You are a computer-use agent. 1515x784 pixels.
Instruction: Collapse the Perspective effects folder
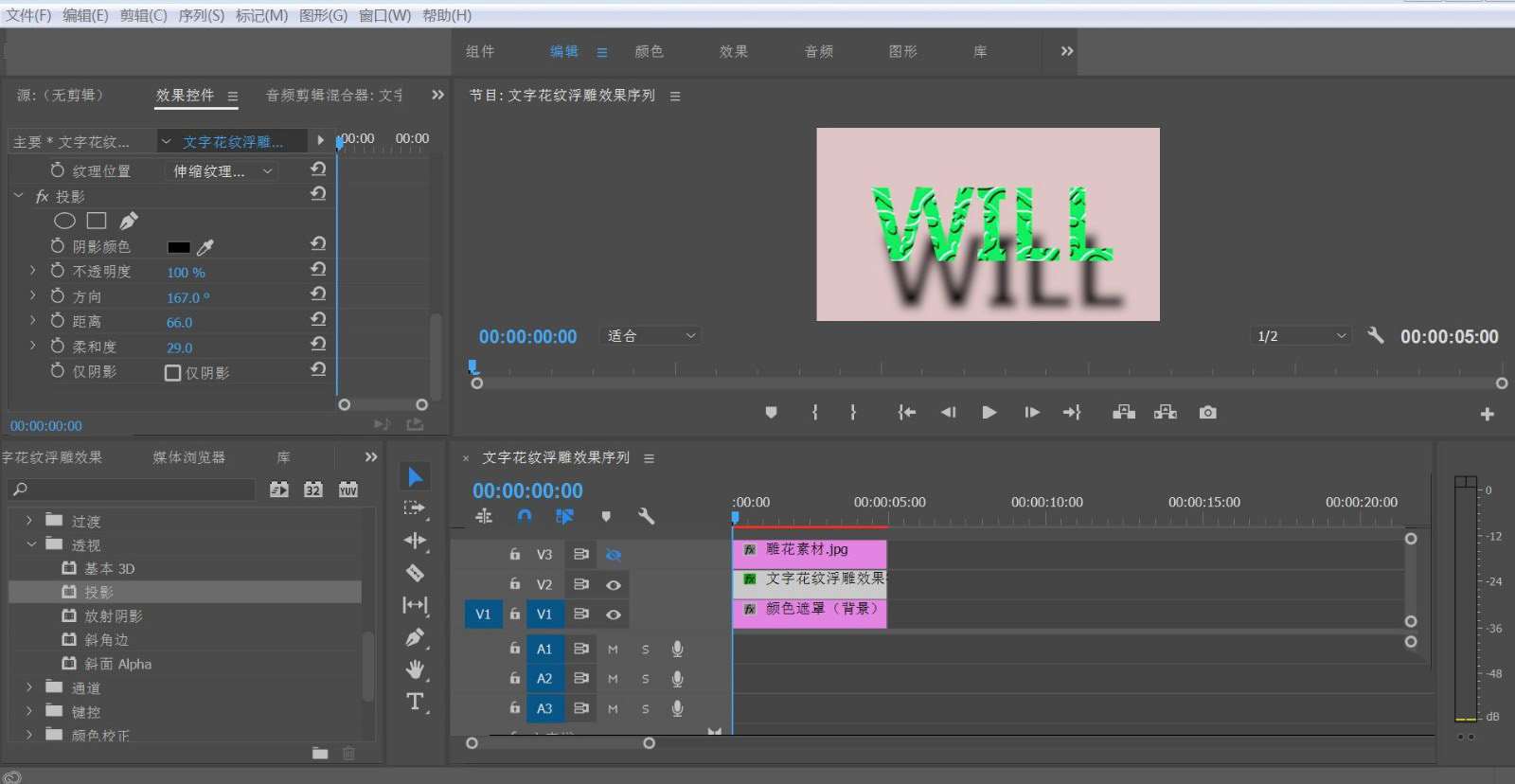click(x=31, y=544)
